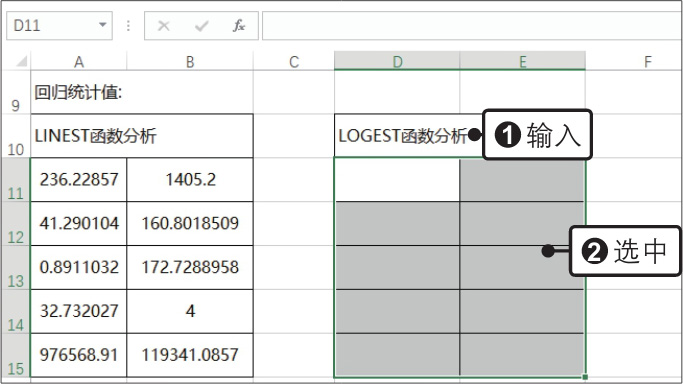Select row 9 header
Viewport: 683px width, 384px height.
pyautogui.click(x=15, y=92)
